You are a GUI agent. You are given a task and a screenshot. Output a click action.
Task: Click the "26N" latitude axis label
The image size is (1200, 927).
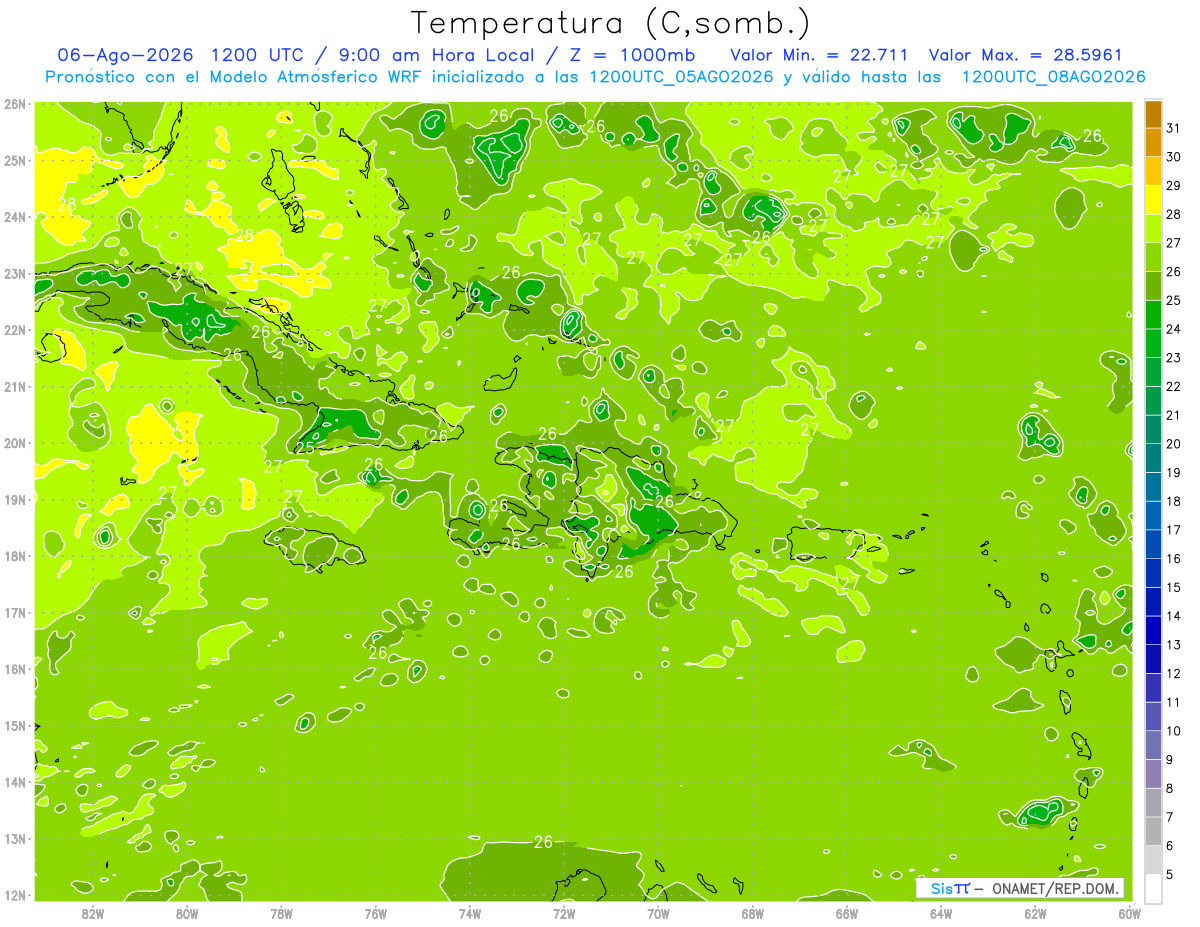pos(15,104)
